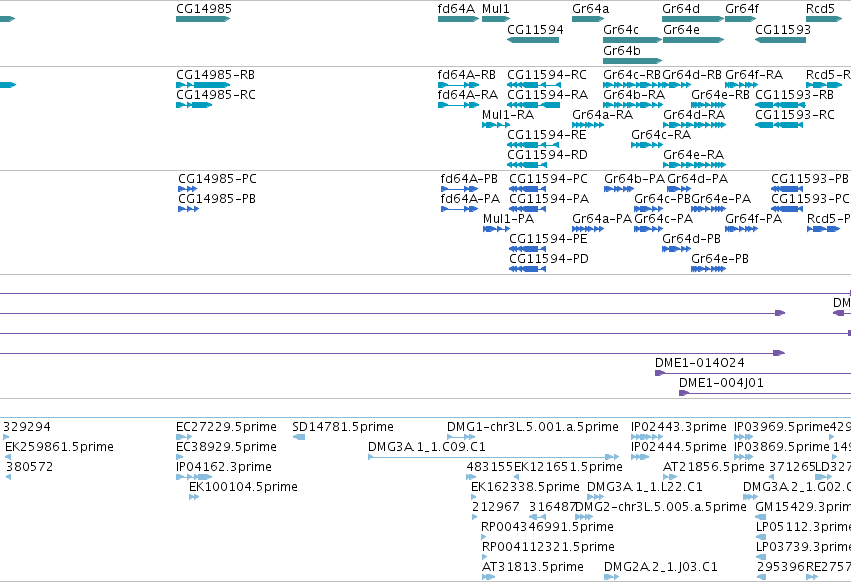Select transcript CG14985-RB
851x582 pixels.
coord(203,85)
